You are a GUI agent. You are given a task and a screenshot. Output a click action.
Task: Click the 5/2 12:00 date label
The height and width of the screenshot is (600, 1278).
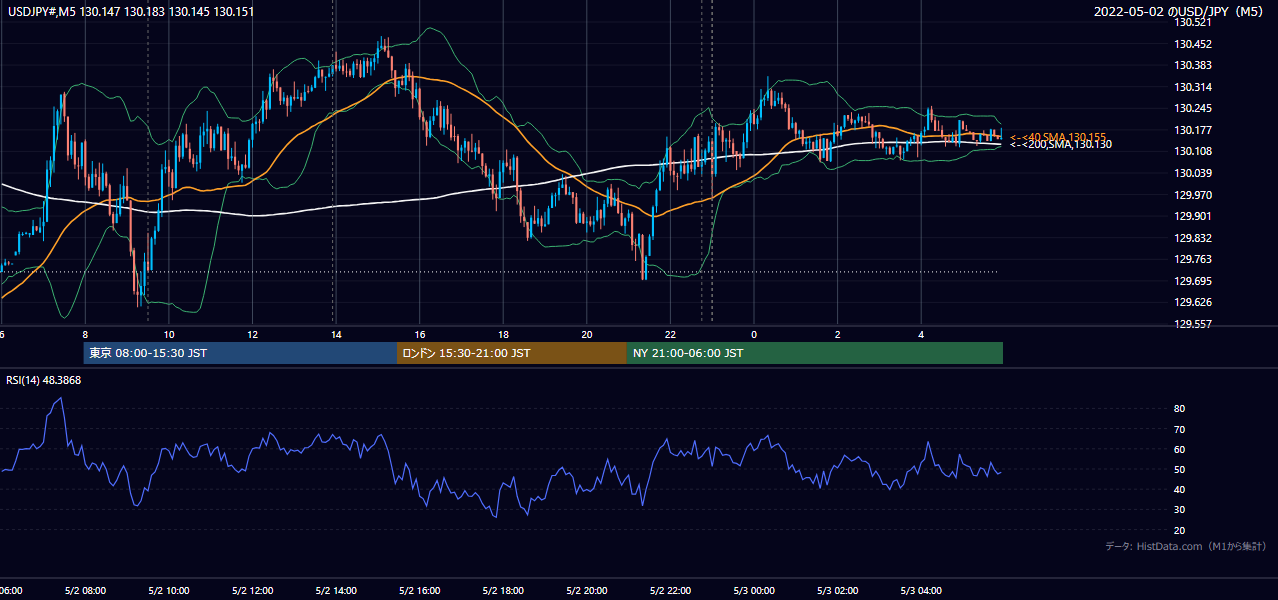(x=252, y=591)
